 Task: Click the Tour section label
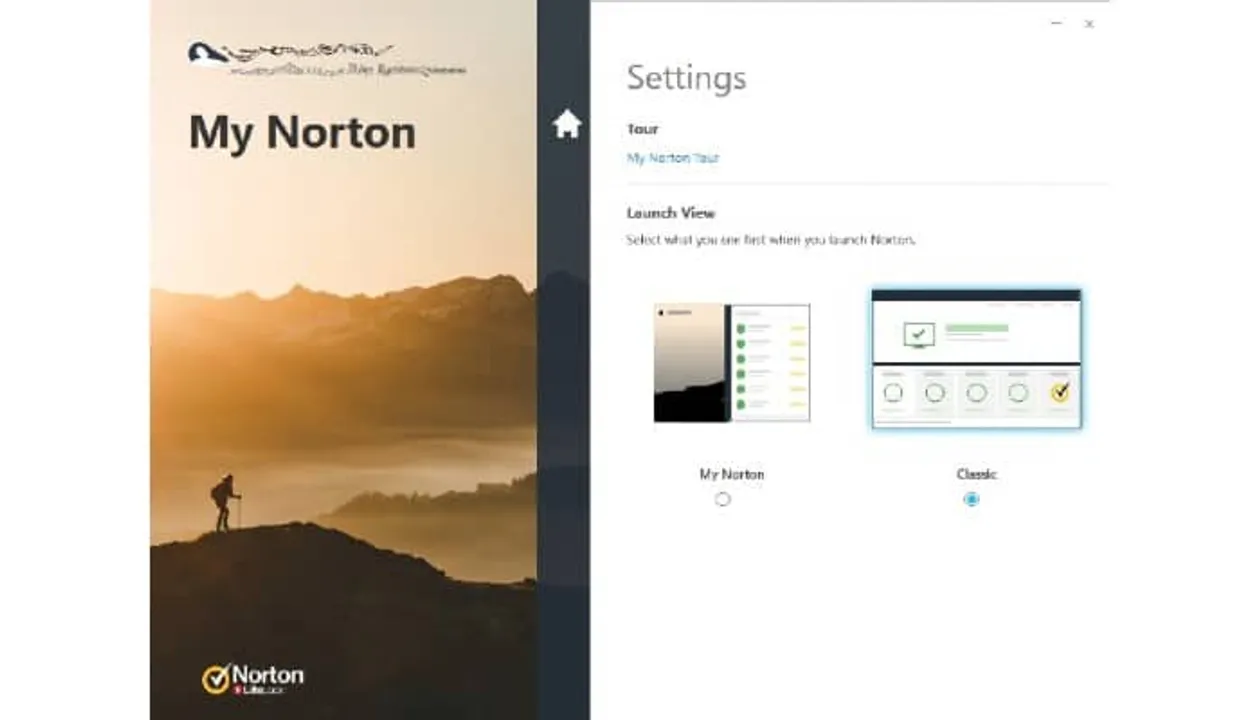(x=642, y=129)
